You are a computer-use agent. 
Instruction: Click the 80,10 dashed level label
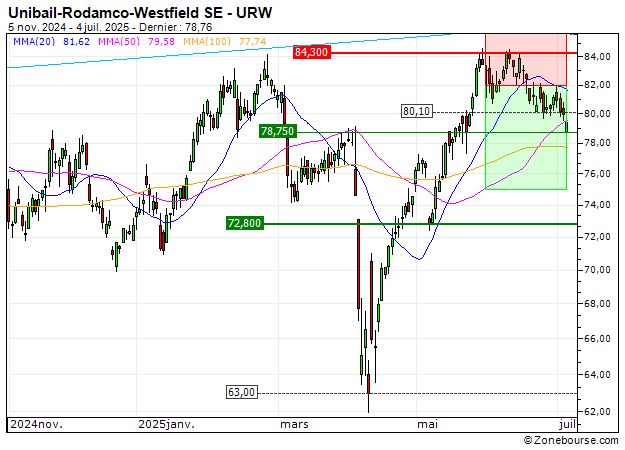coord(417,111)
